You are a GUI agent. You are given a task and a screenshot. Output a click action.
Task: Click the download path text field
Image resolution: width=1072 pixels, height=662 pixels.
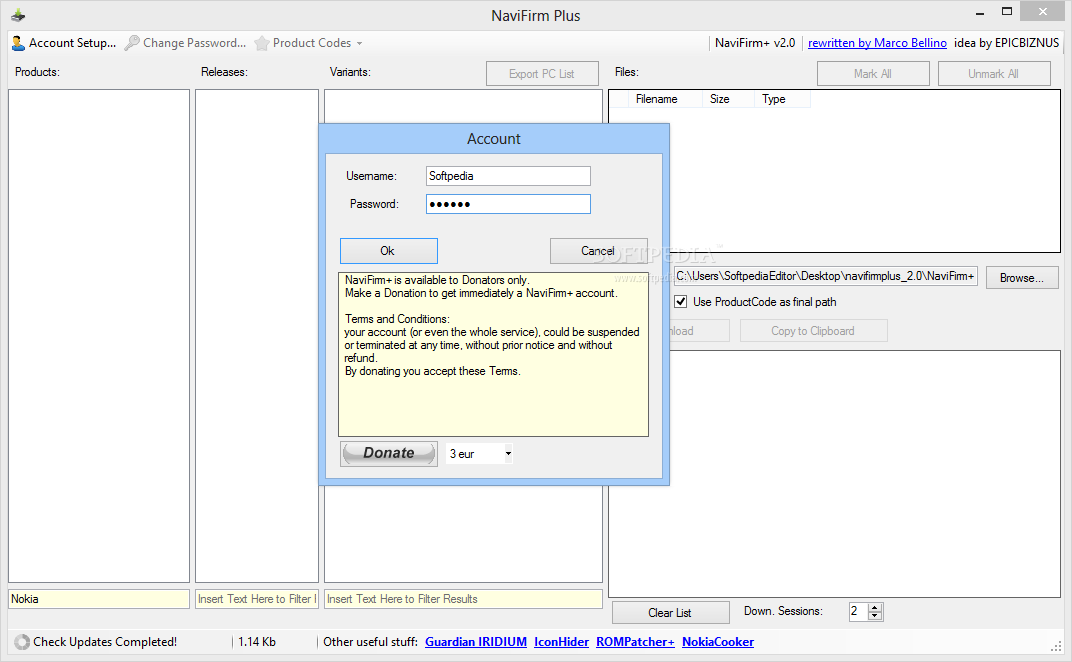point(826,276)
